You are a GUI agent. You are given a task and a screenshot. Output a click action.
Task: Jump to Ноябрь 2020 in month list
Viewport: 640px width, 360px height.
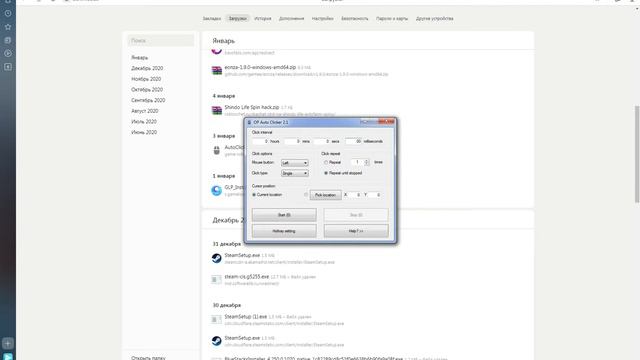[x=146, y=79]
